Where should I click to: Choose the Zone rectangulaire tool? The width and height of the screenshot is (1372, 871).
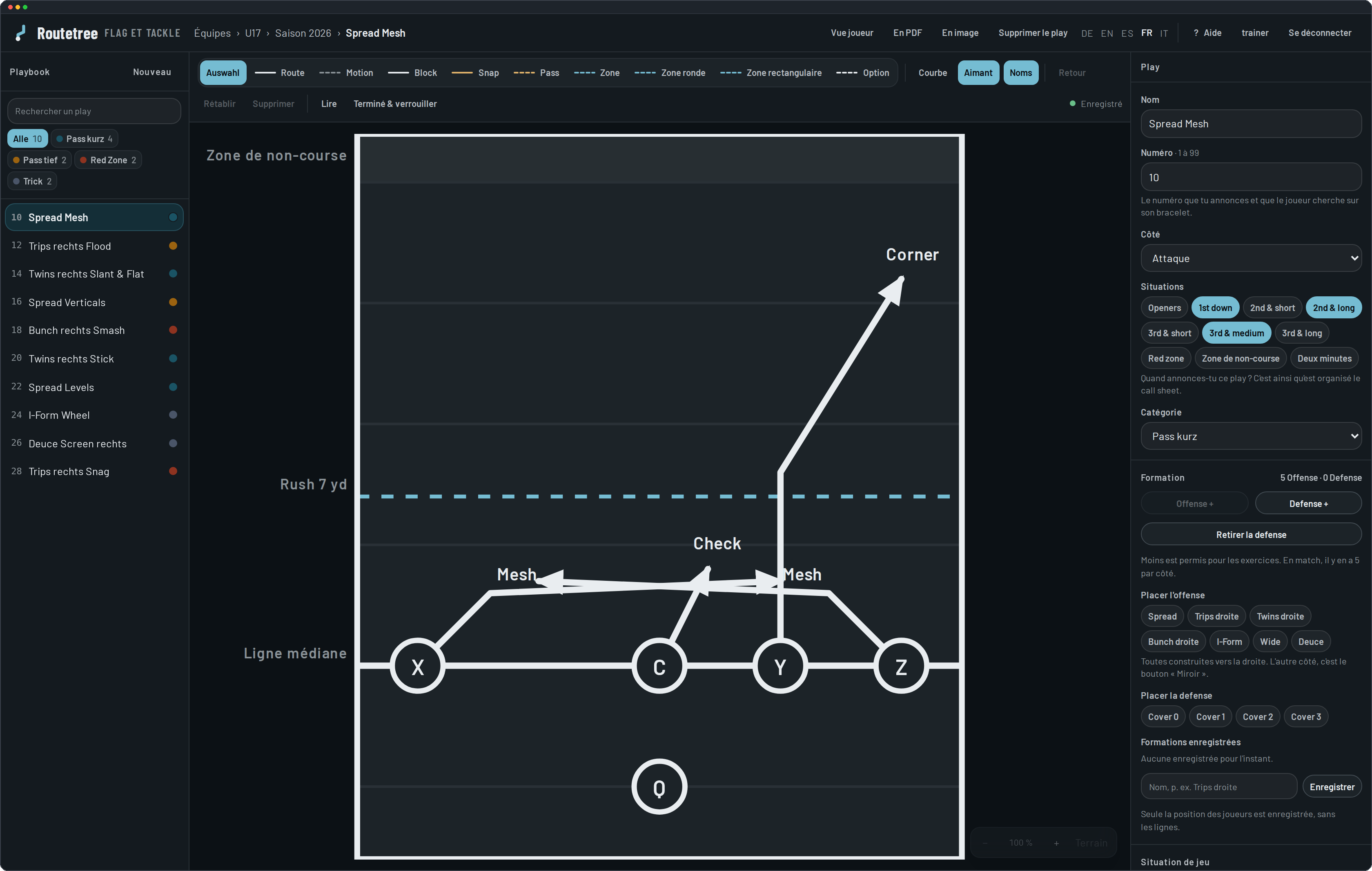click(771, 73)
